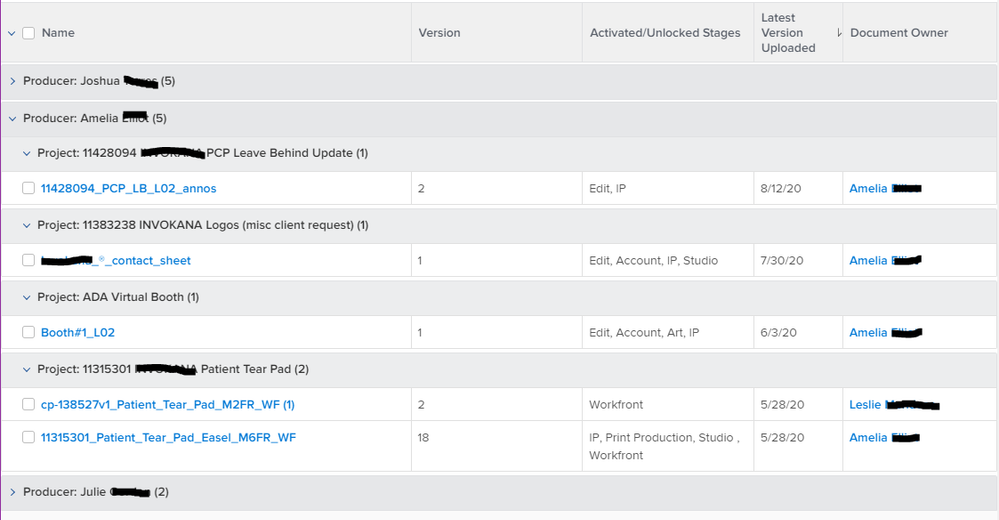Click the Leslie document owner link
999x520 pixels.
[x=866, y=404]
